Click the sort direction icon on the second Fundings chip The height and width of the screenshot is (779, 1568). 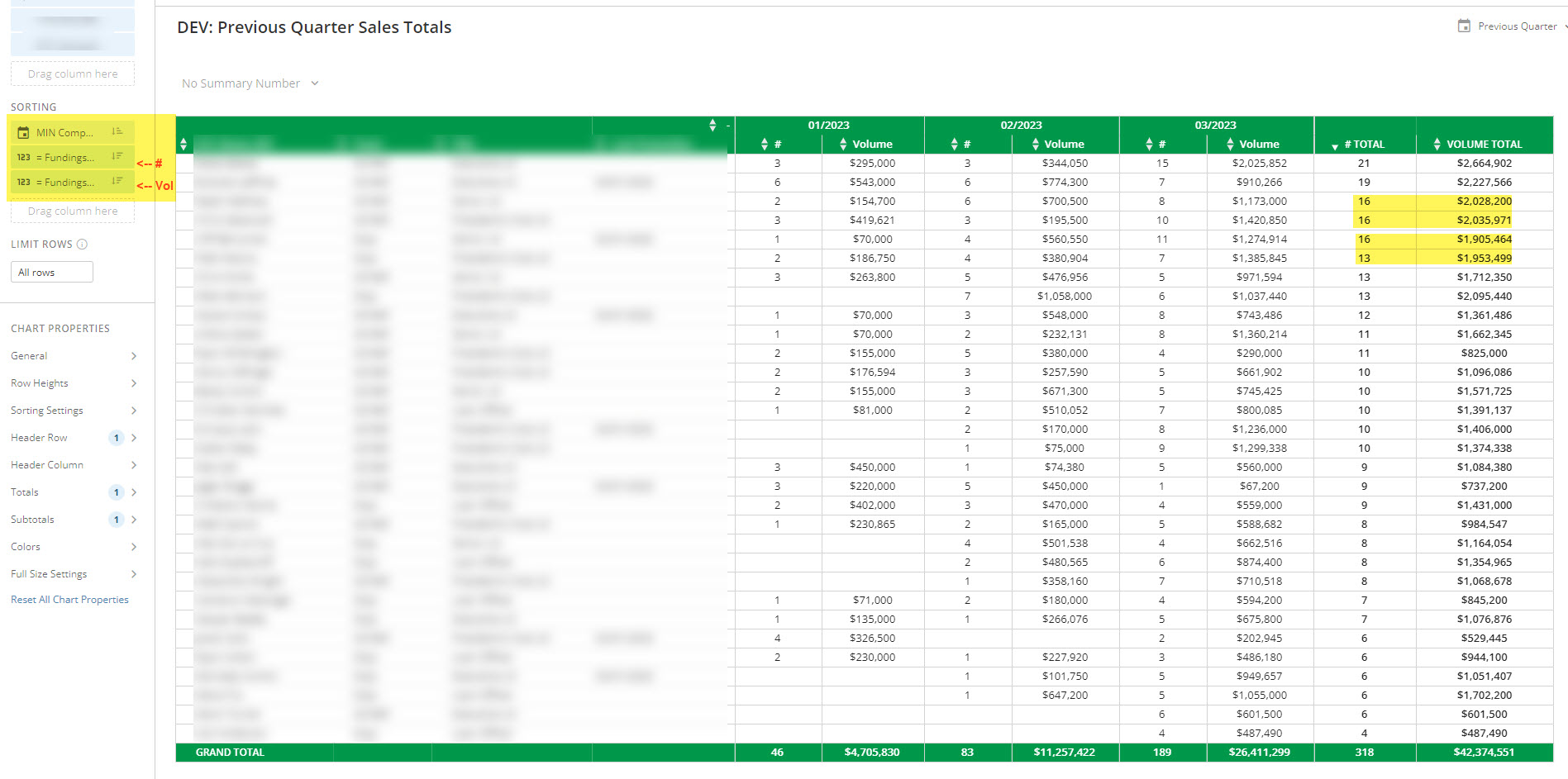coord(117,182)
